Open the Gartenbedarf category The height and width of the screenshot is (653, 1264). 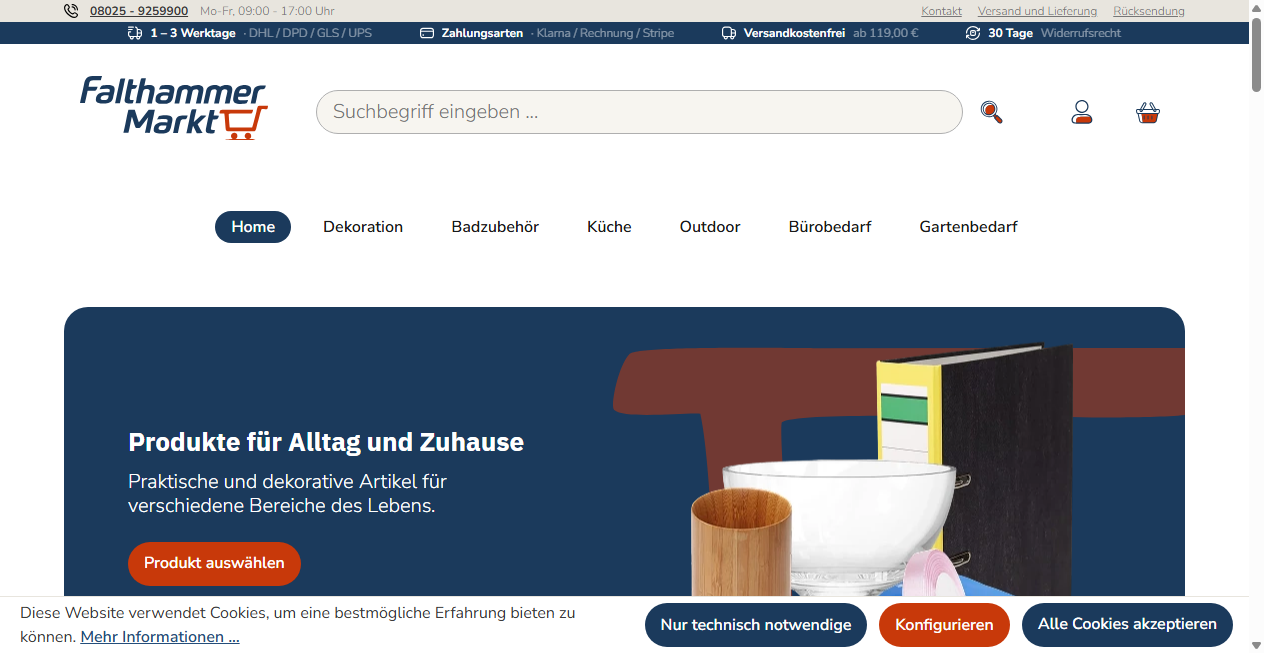click(968, 227)
